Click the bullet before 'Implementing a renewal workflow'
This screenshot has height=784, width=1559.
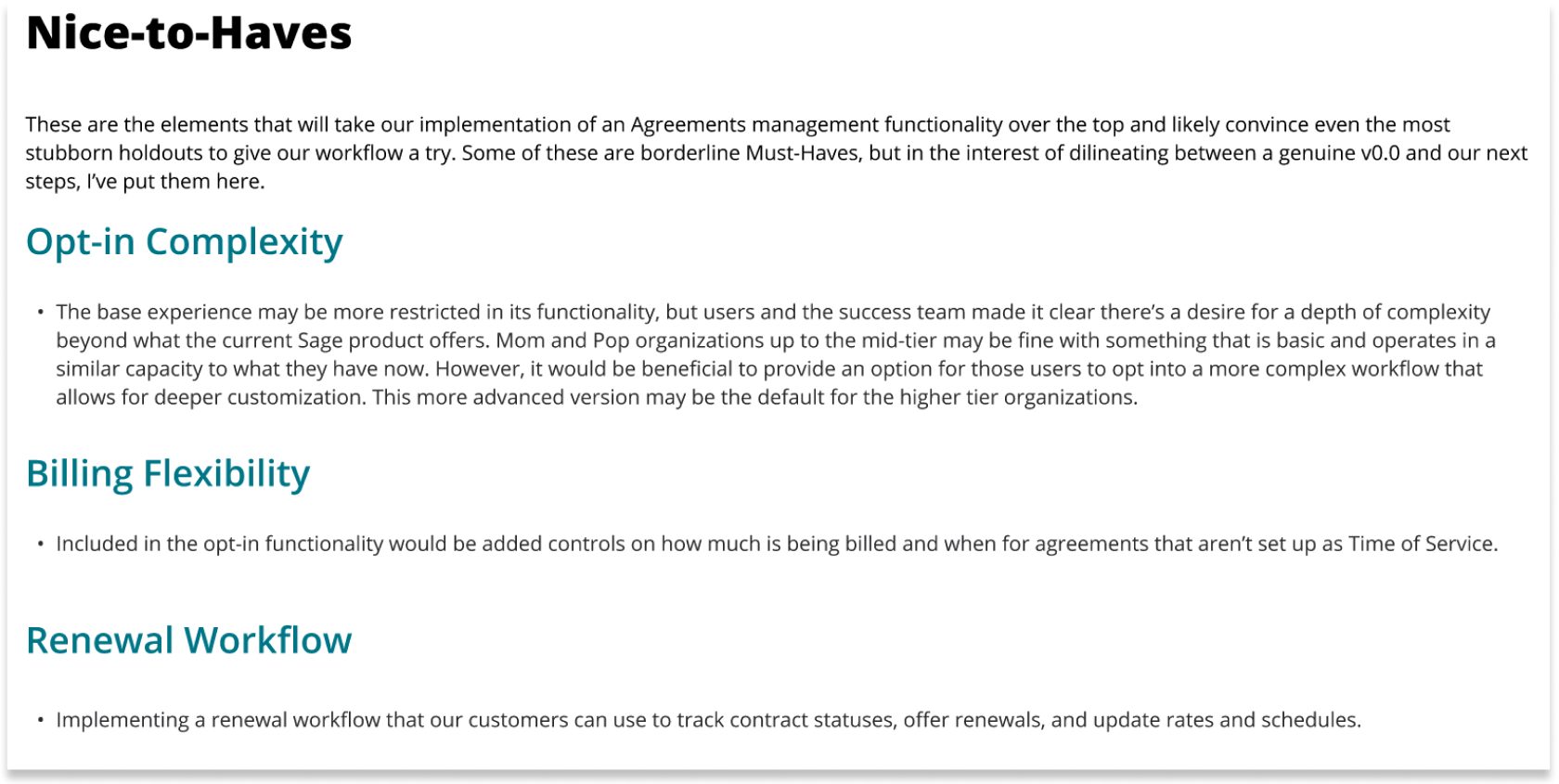coord(41,720)
